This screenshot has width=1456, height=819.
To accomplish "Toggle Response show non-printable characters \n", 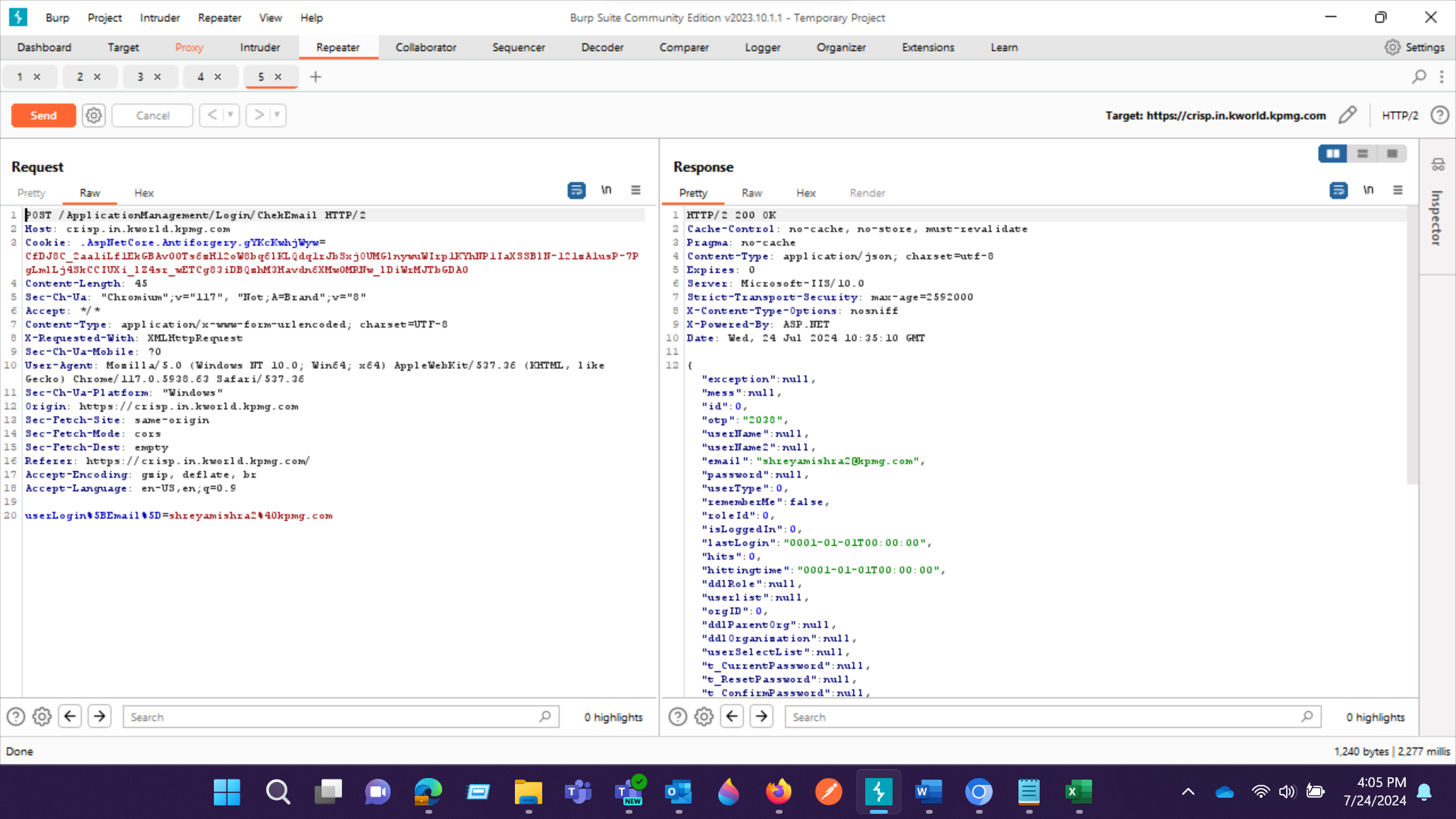I will click(1368, 190).
